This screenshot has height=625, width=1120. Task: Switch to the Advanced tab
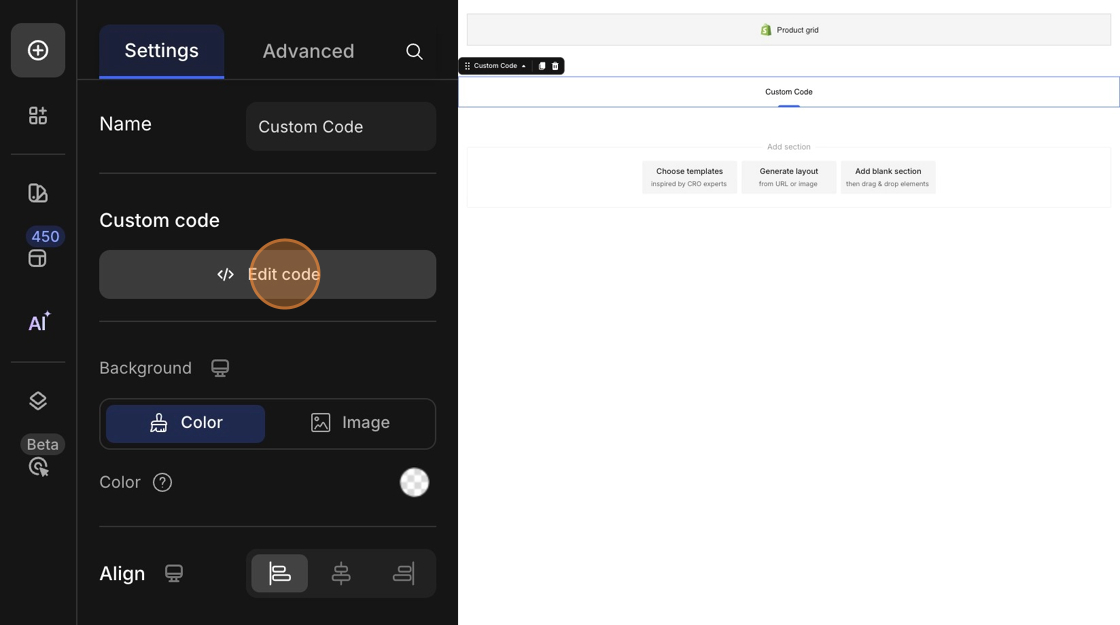pyautogui.click(x=308, y=51)
